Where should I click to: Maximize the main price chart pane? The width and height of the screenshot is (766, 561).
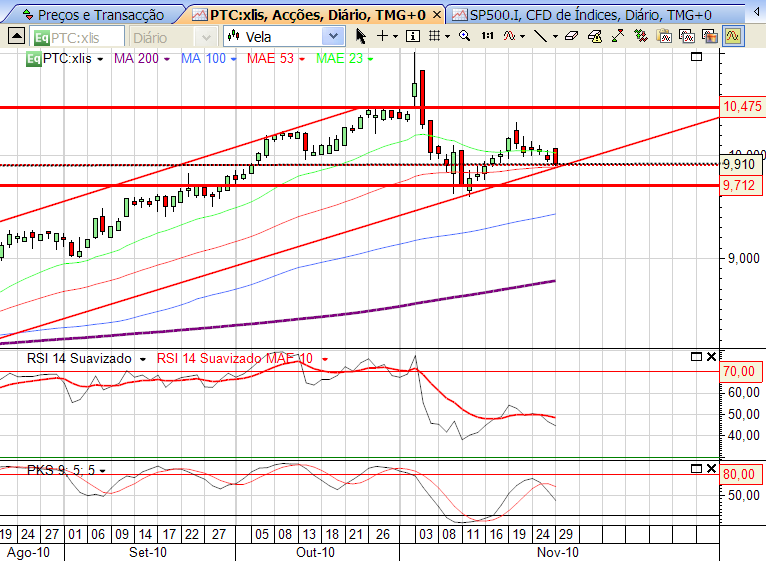point(697,57)
